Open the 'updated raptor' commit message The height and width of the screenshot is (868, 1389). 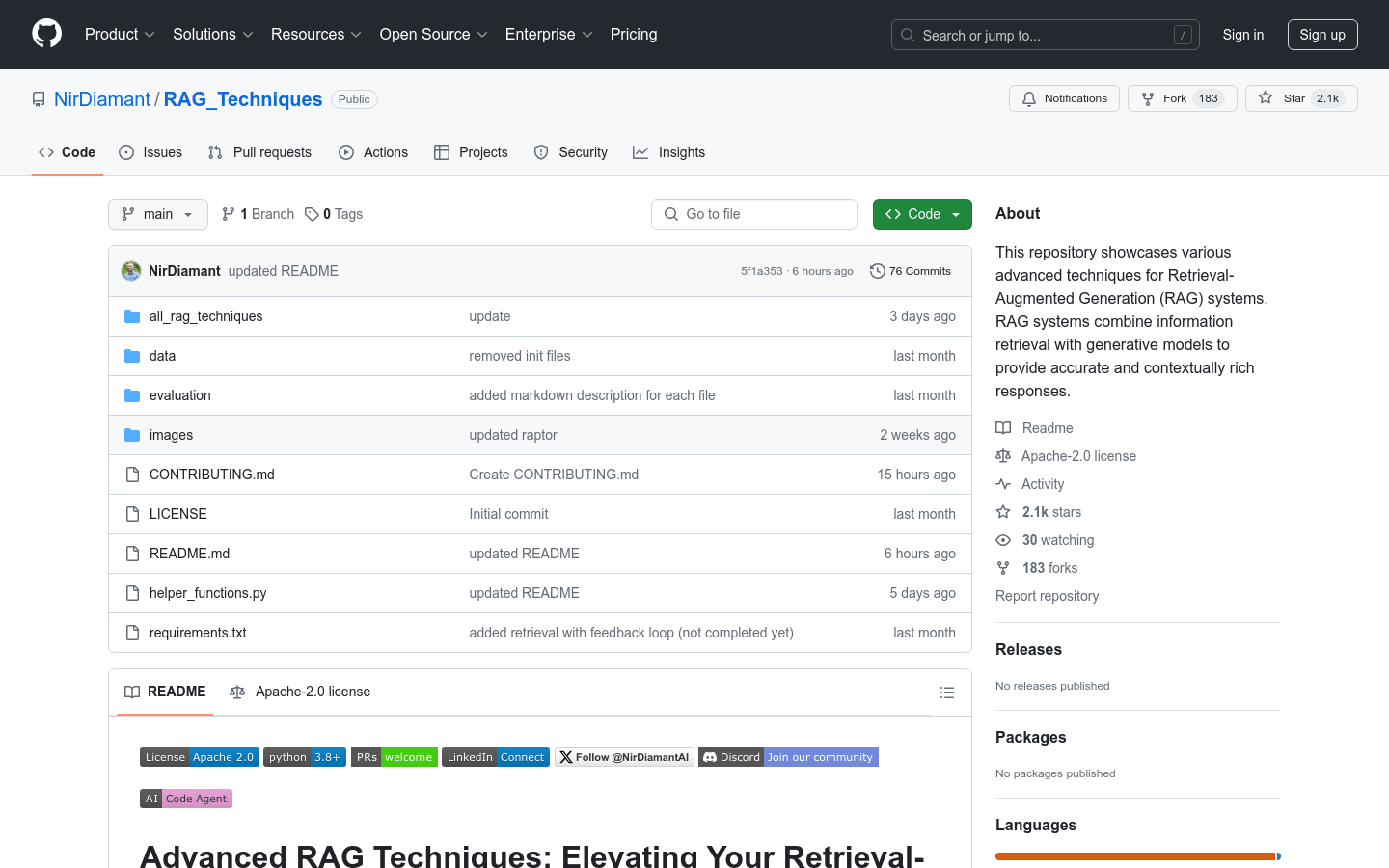pos(513,435)
